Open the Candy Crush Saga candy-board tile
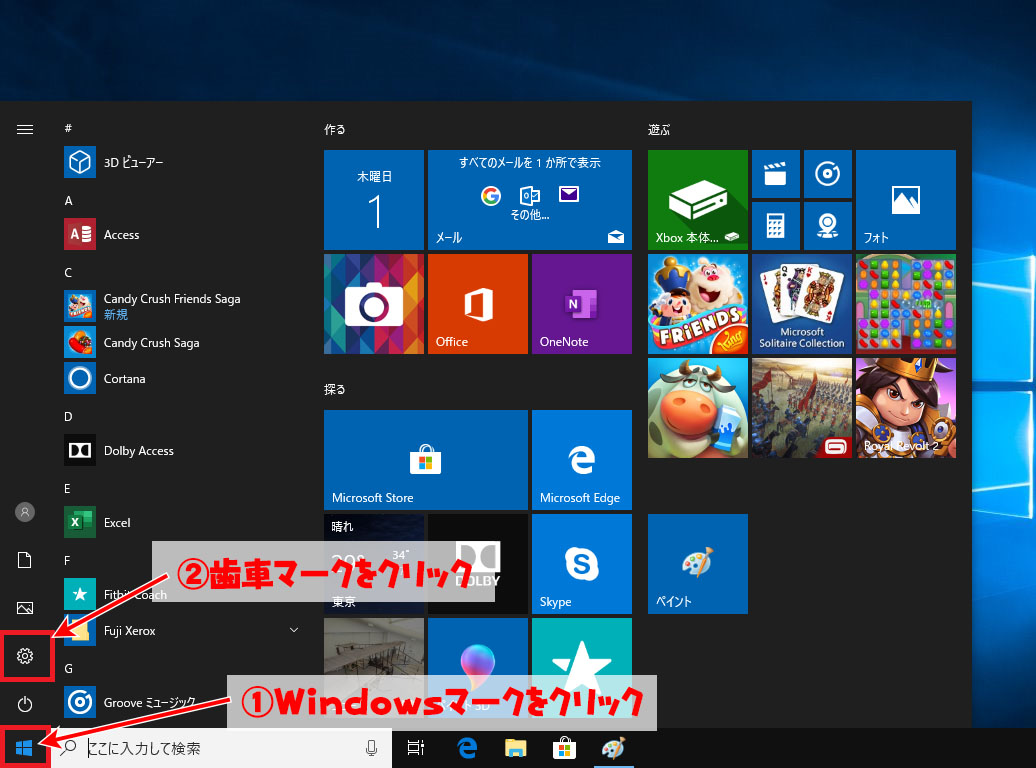 pyautogui.click(x=906, y=304)
